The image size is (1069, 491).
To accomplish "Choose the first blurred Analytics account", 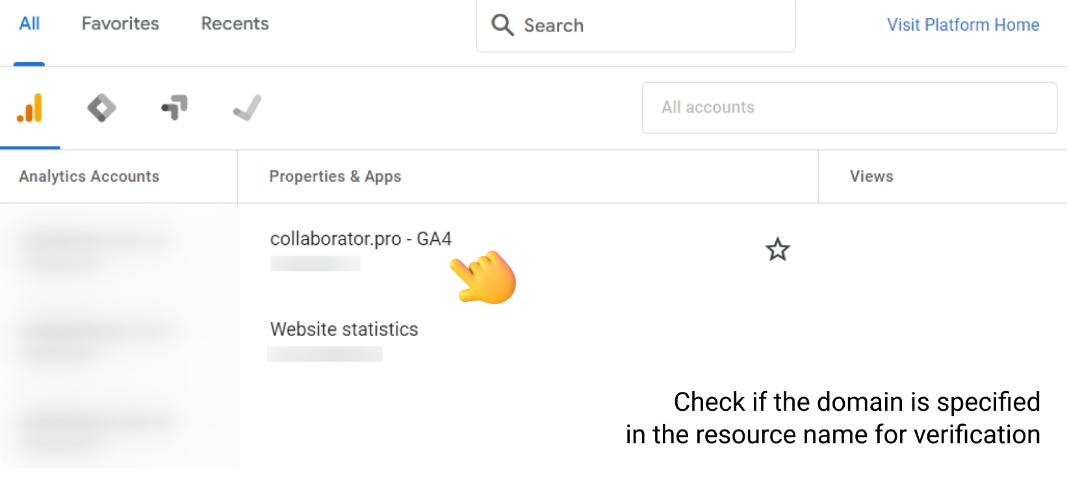I will pyautogui.click(x=95, y=250).
